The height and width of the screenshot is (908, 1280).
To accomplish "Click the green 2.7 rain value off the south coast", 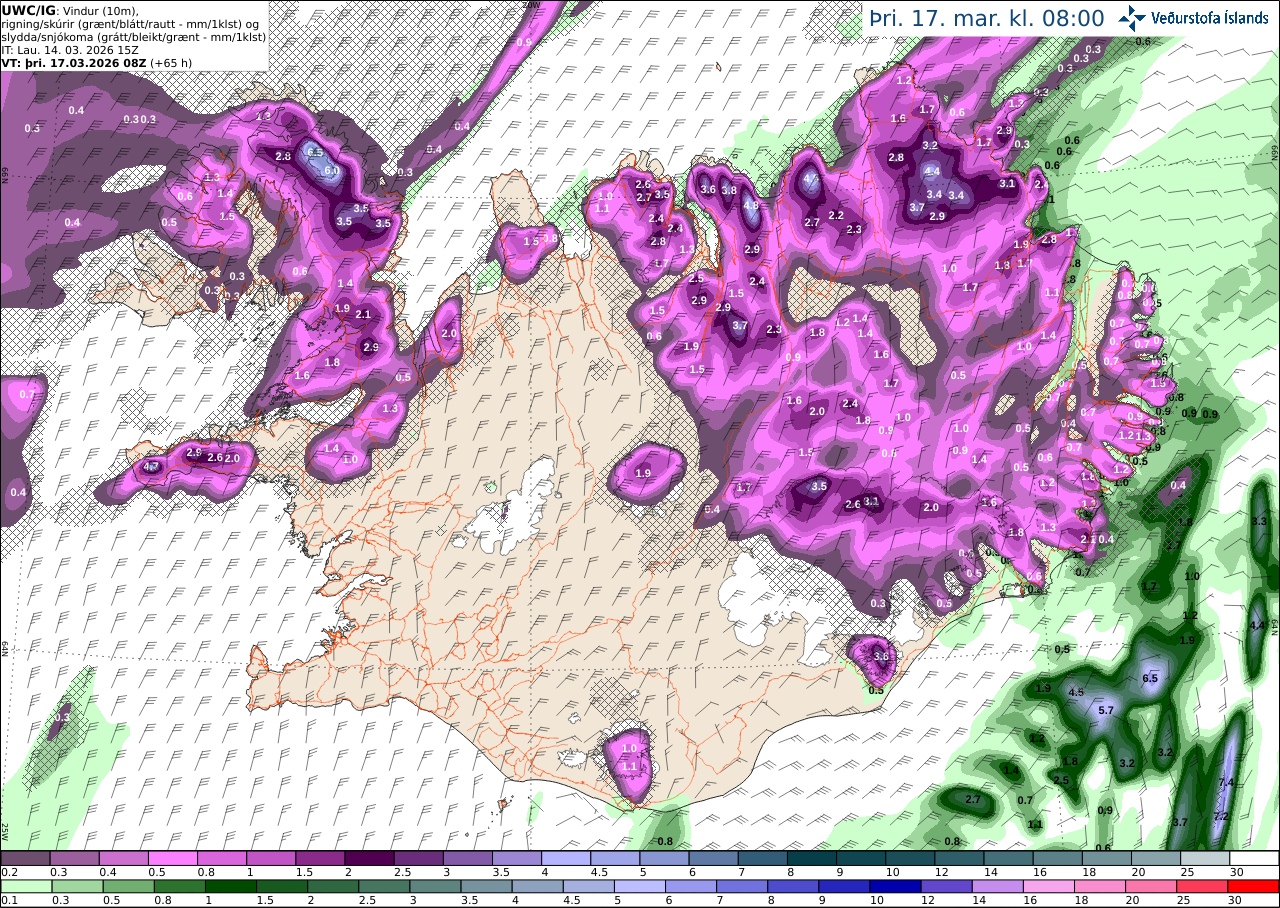I will 973,799.
